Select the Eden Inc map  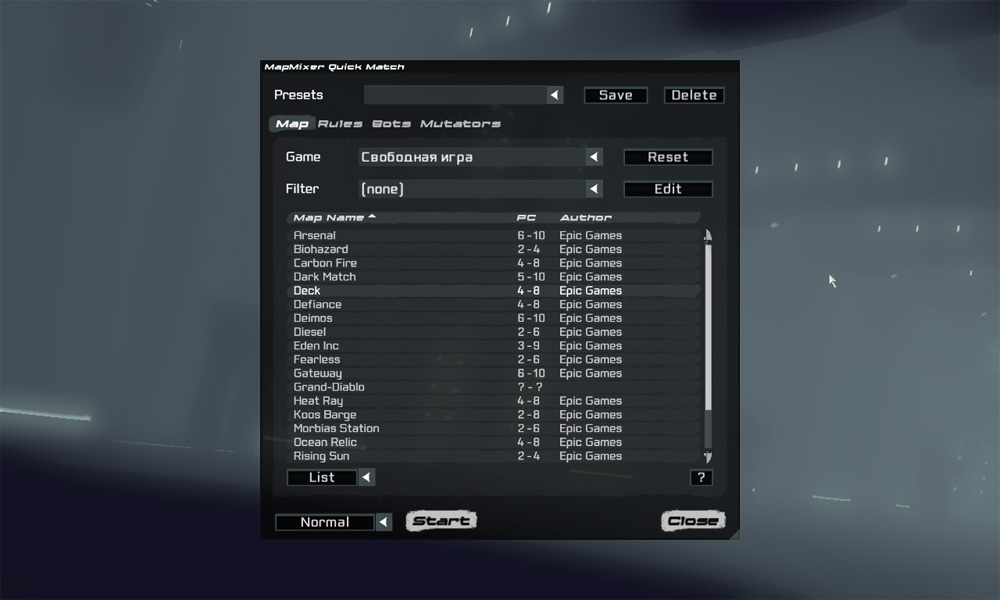click(x=494, y=346)
